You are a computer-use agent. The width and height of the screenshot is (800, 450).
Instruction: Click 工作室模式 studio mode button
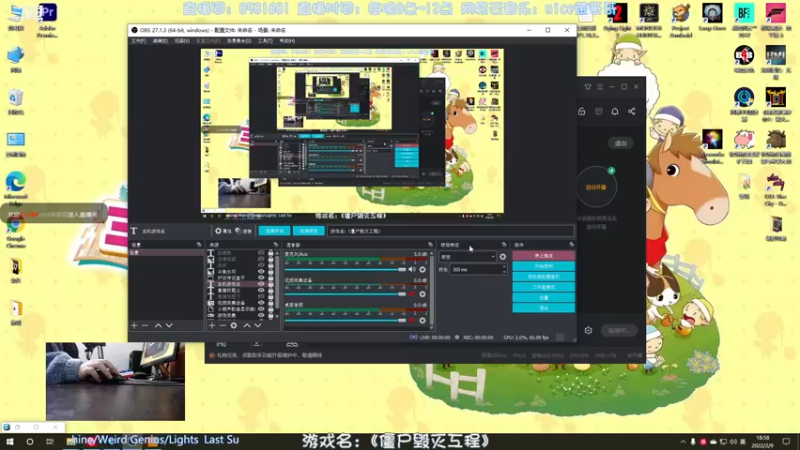pyautogui.click(x=543, y=287)
